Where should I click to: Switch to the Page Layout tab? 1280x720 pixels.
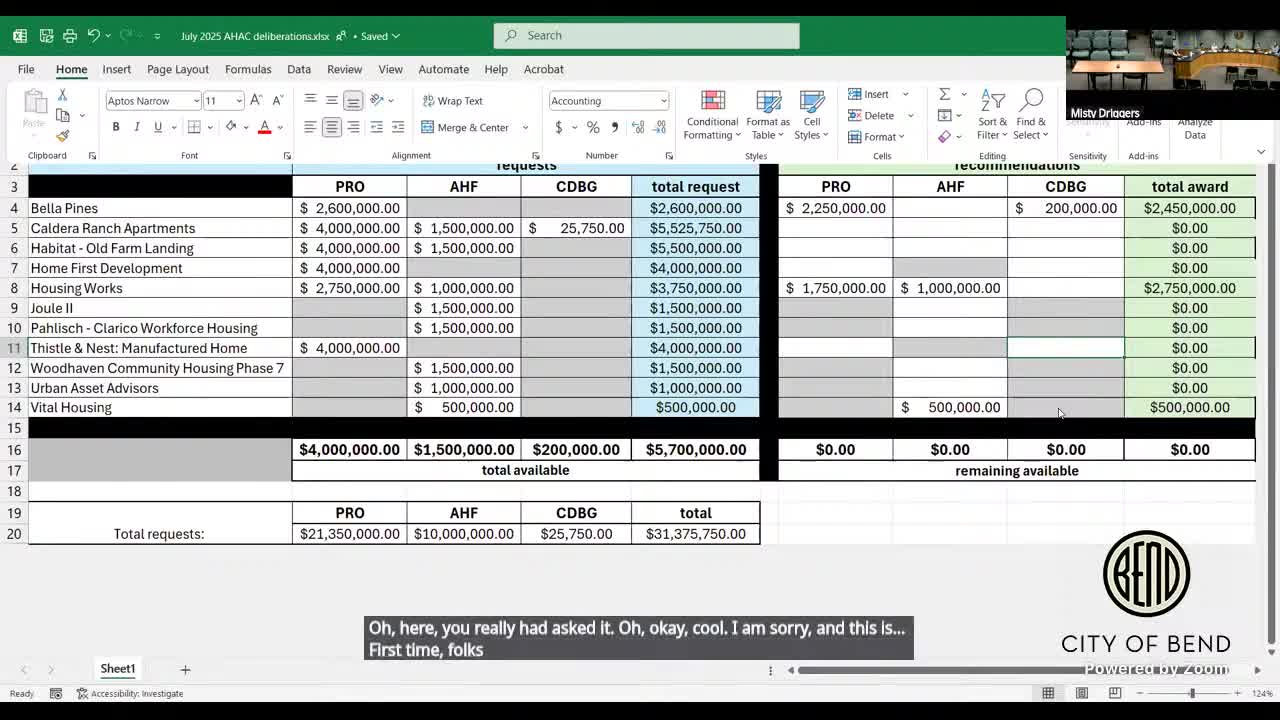178,69
